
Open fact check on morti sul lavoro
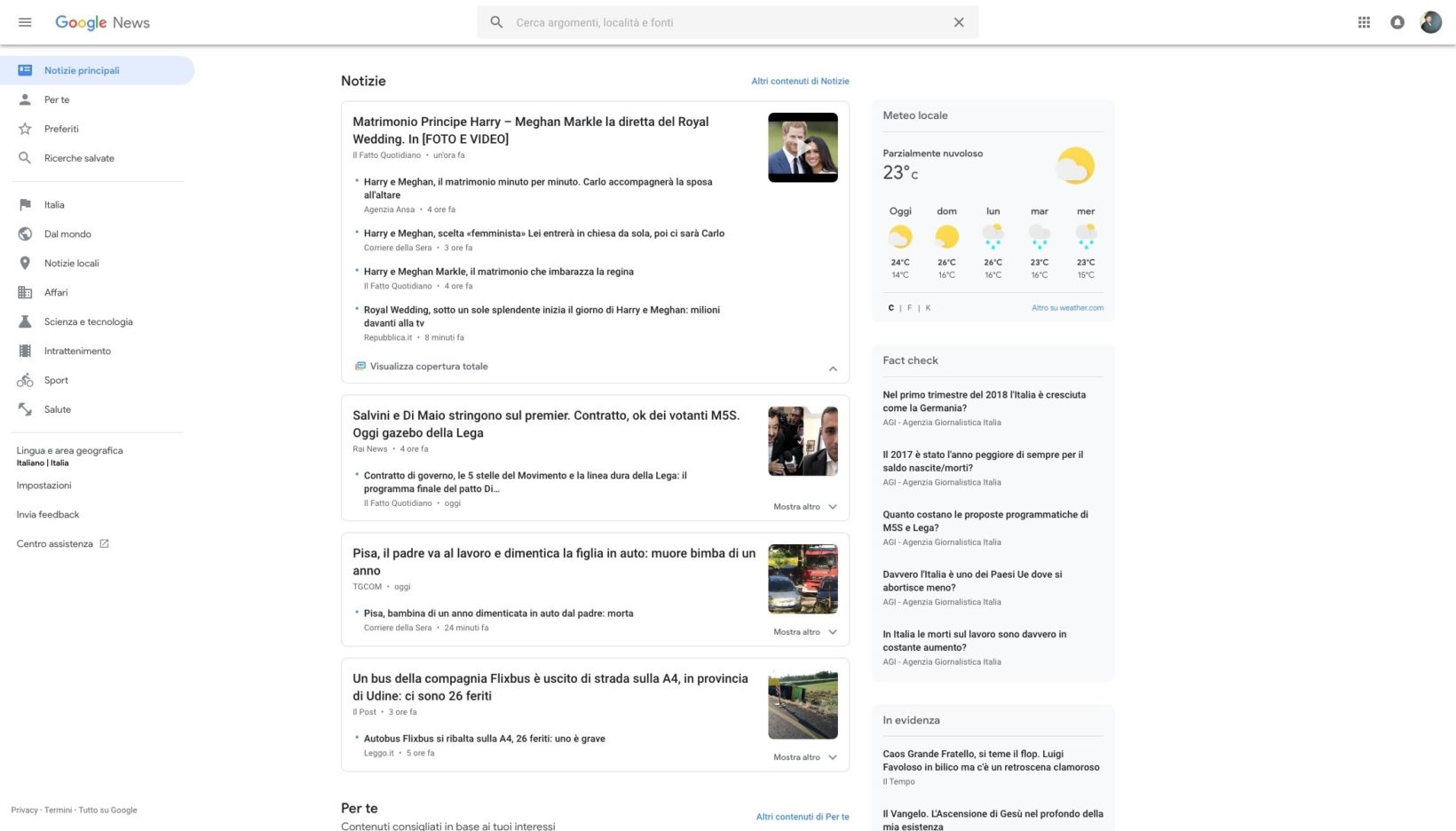point(975,641)
